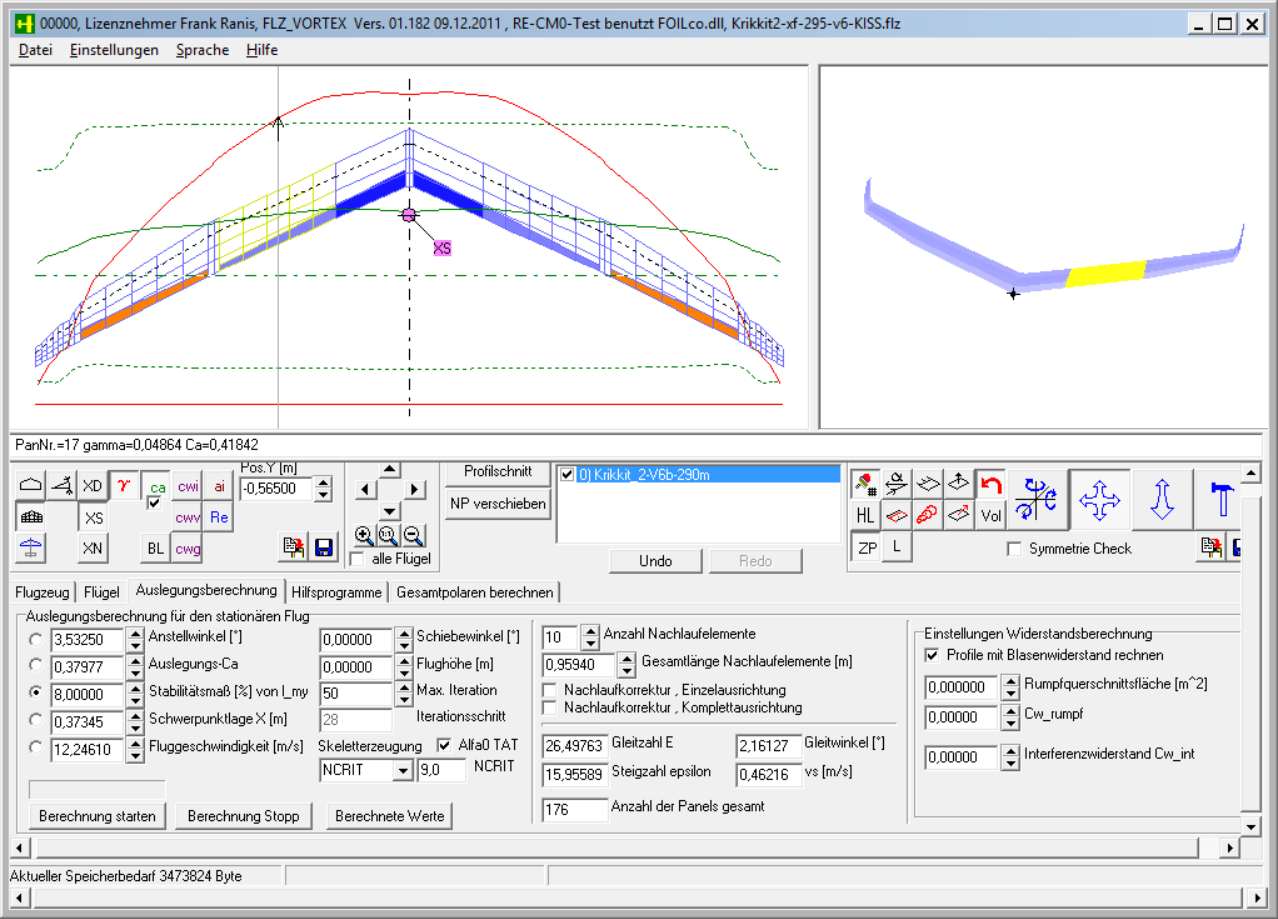
Task: Open the NCRIT Skeletterzeugung dropdown
Action: click(402, 770)
